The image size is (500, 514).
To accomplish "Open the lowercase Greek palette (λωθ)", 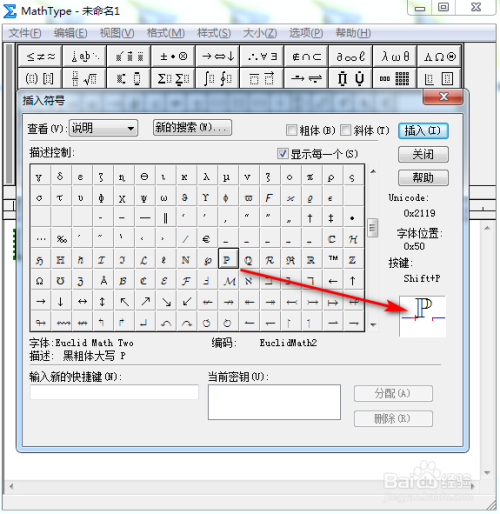I will tap(395, 56).
